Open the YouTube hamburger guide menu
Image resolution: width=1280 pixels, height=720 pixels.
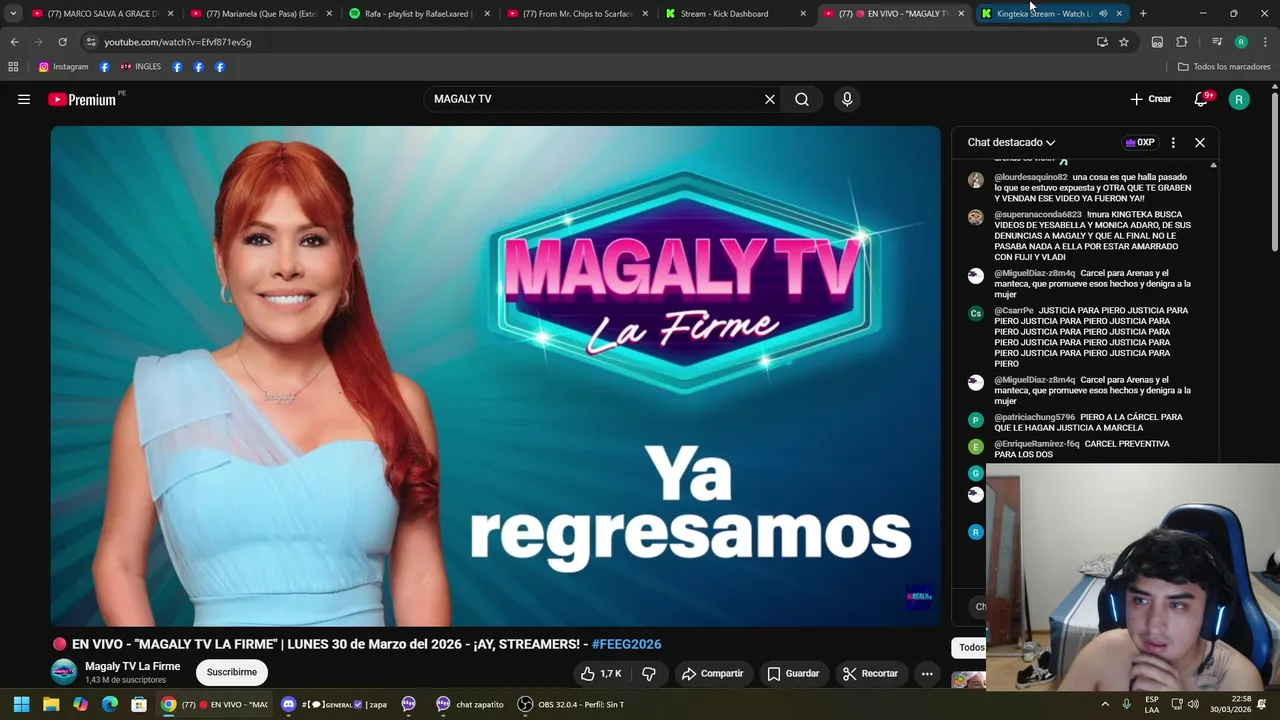point(24,99)
